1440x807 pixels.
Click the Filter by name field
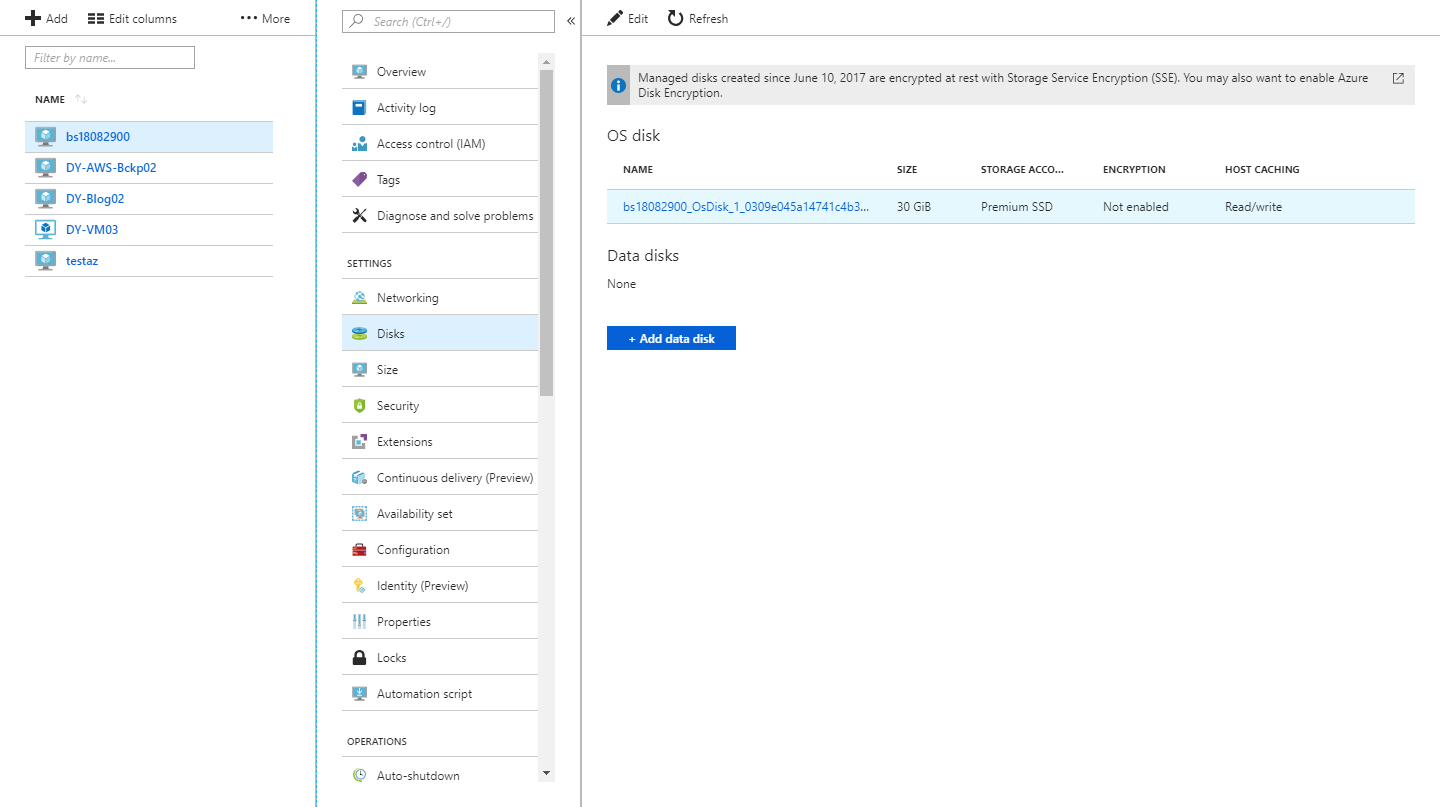pyautogui.click(x=110, y=58)
